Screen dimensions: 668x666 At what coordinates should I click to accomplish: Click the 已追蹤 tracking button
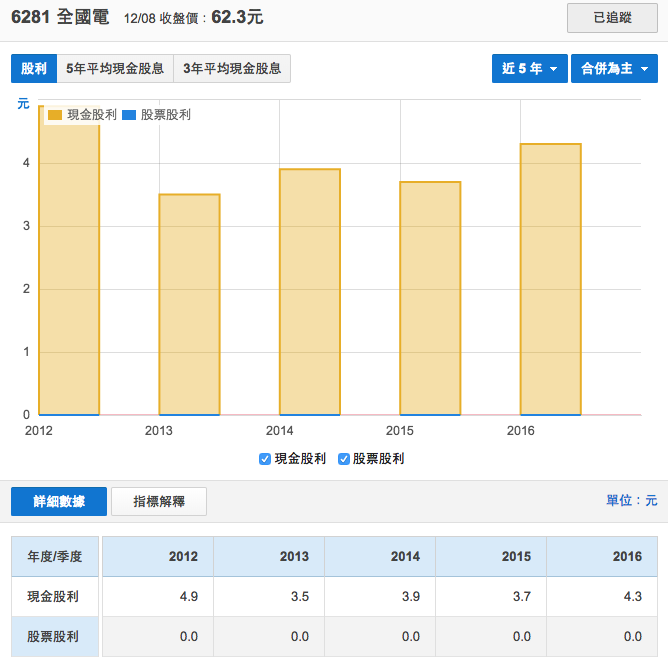tap(612, 18)
